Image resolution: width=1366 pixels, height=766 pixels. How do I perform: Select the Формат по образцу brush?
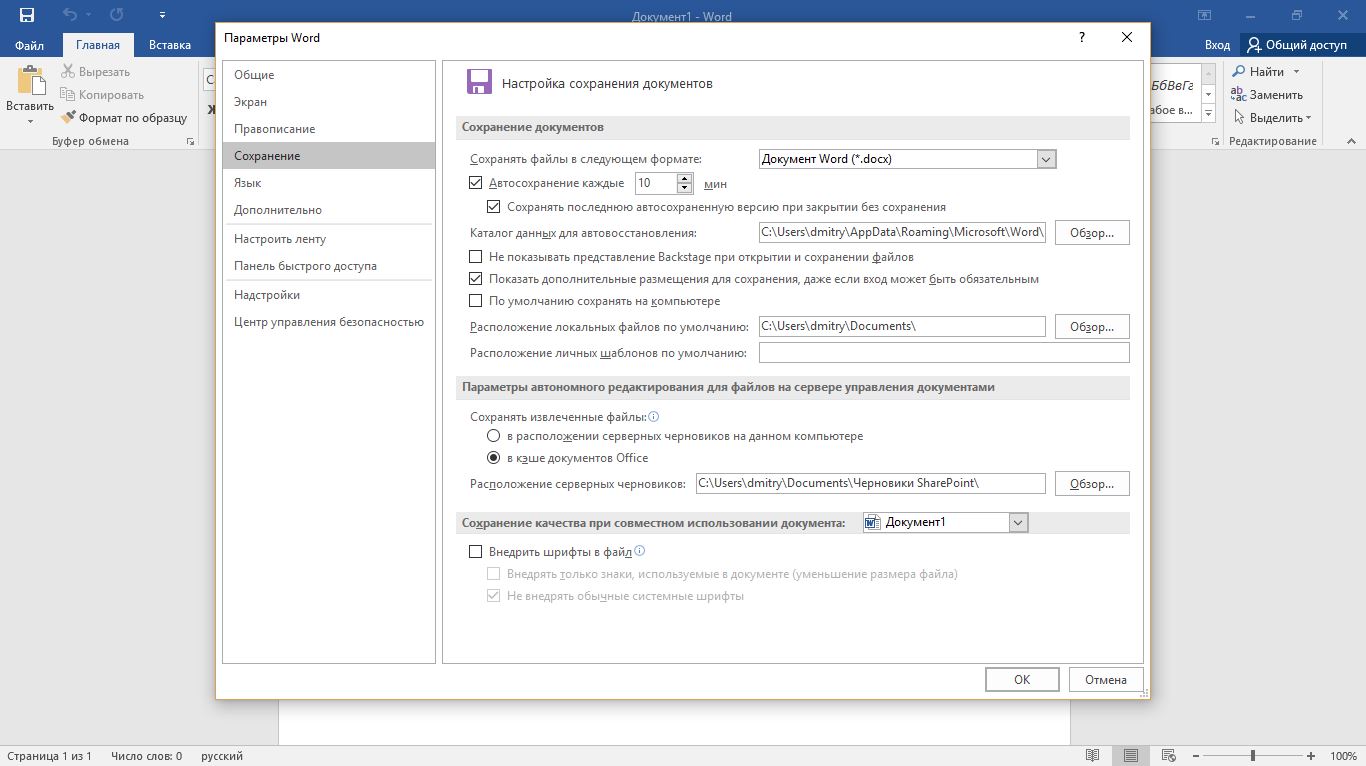68,118
